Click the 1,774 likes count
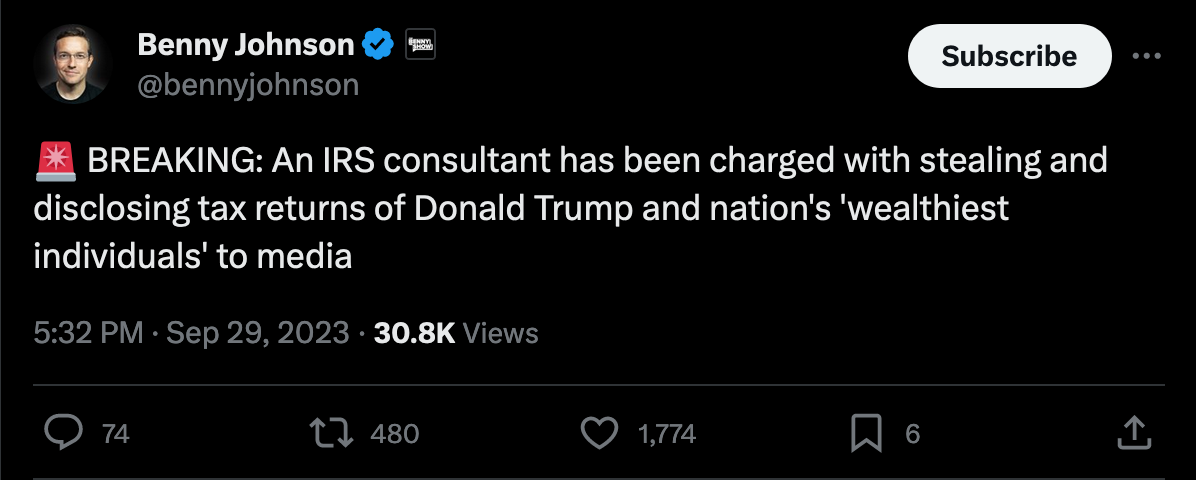 click(667, 434)
